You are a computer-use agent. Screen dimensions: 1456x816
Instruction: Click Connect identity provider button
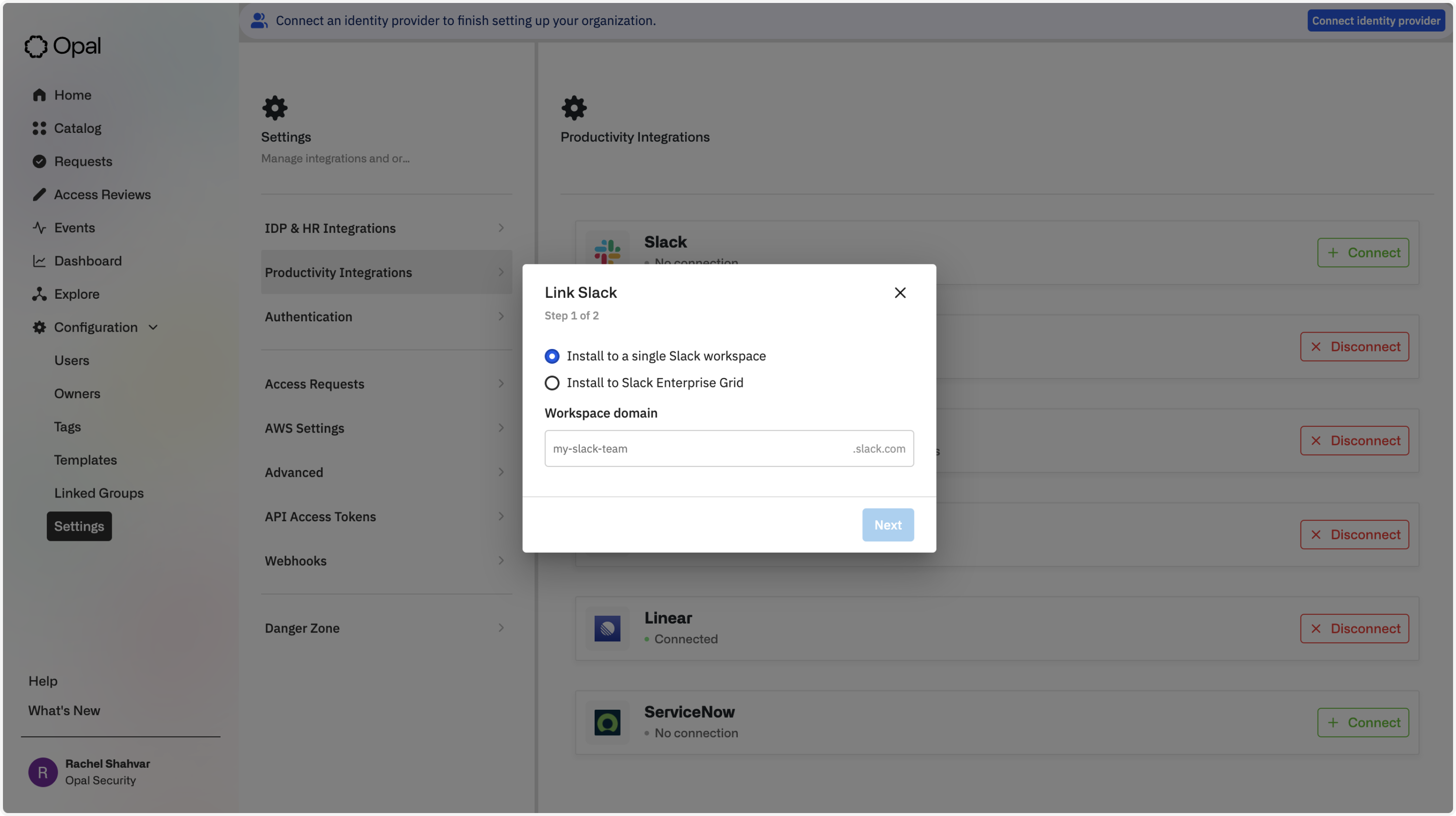click(x=1376, y=21)
